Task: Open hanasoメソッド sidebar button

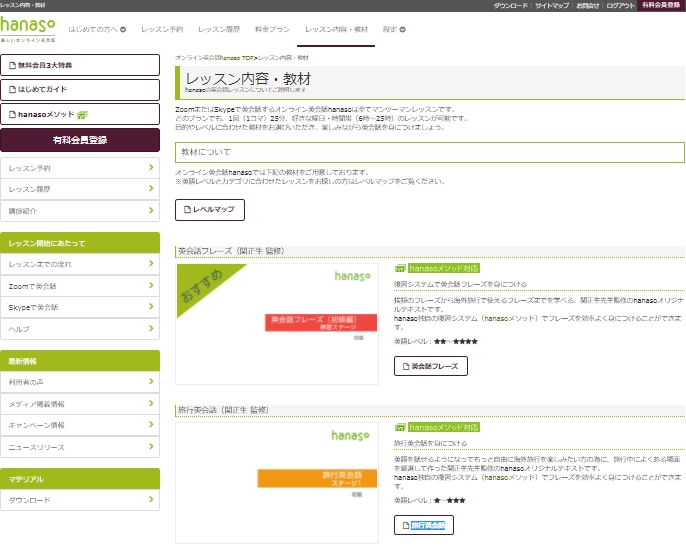Action: (x=80, y=114)
